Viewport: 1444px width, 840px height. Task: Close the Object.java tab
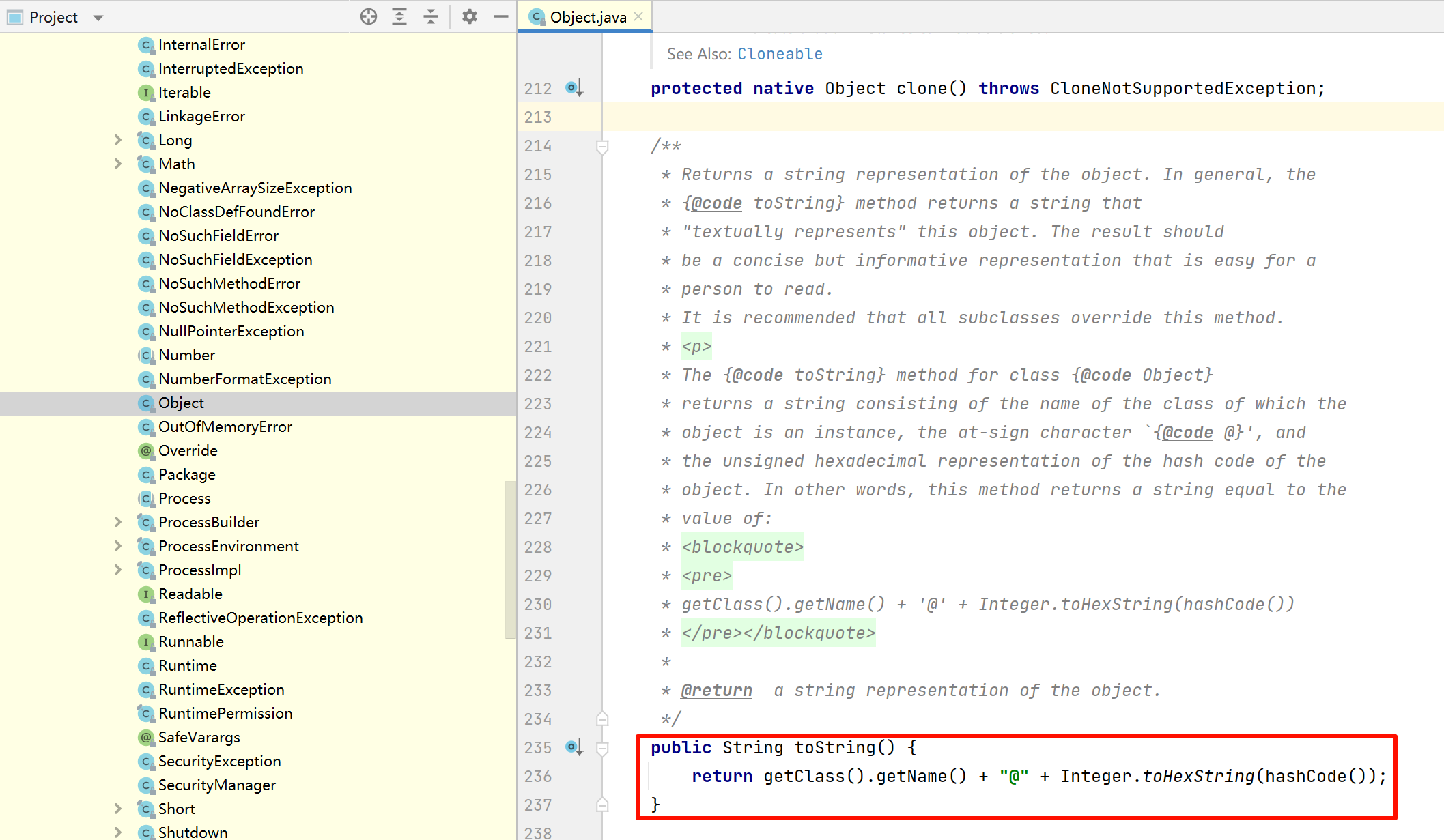tap(638, 17)
